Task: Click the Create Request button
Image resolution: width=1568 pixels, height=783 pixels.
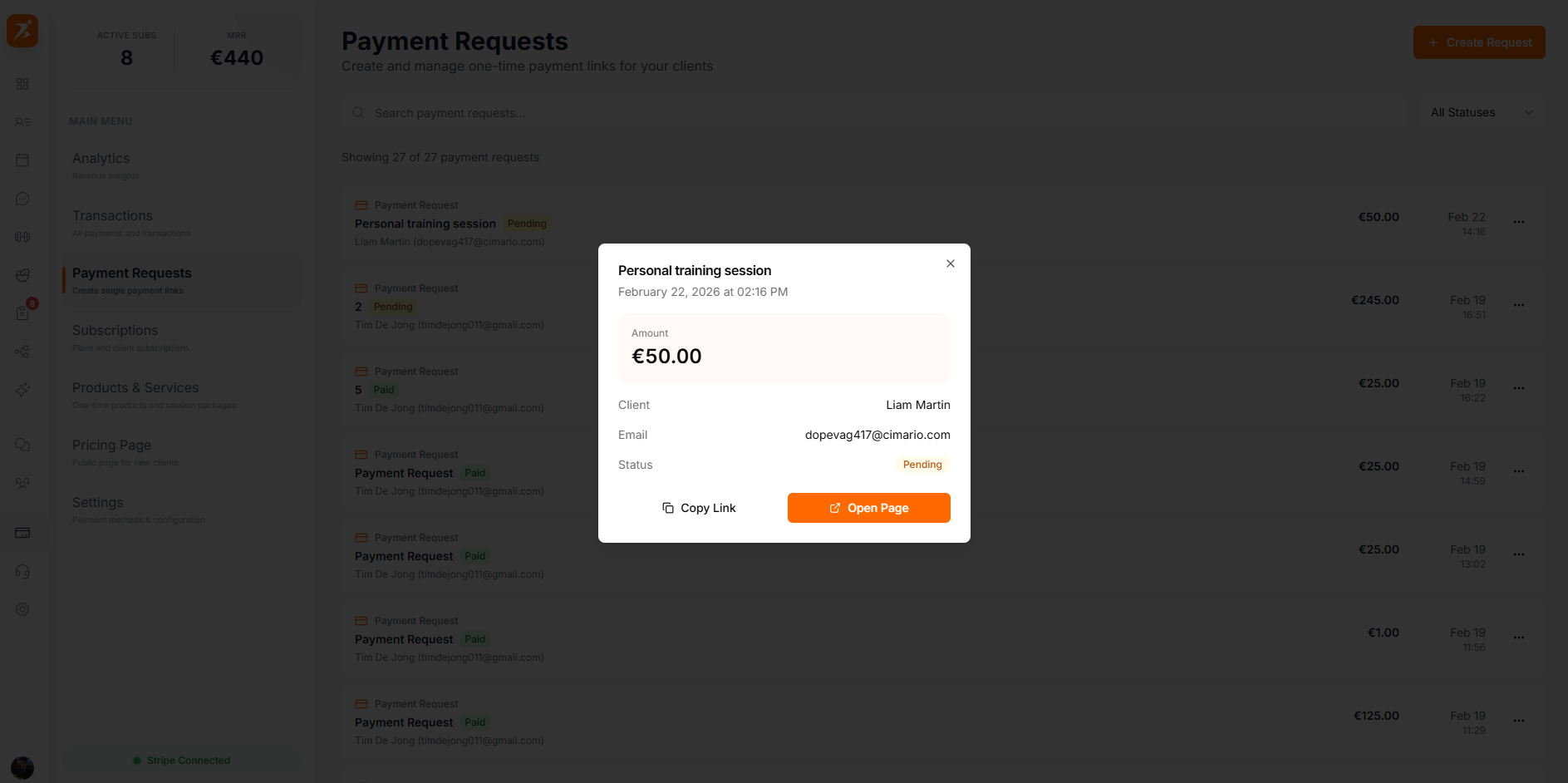Action: pyautogui.click(x=1479, y=42)
